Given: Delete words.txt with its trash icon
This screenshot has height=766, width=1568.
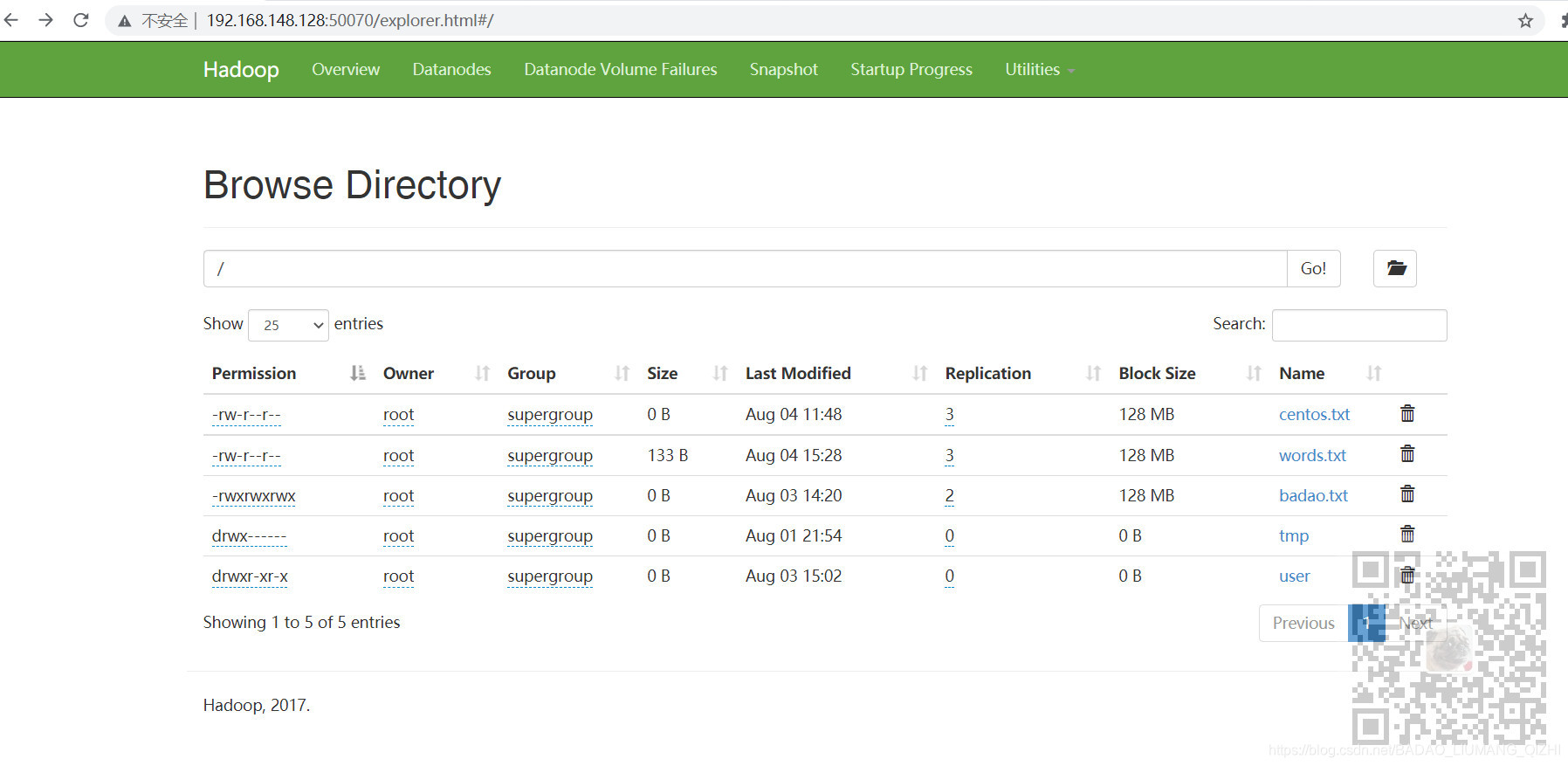Looking at the screenshot, I should (1407, 454).
